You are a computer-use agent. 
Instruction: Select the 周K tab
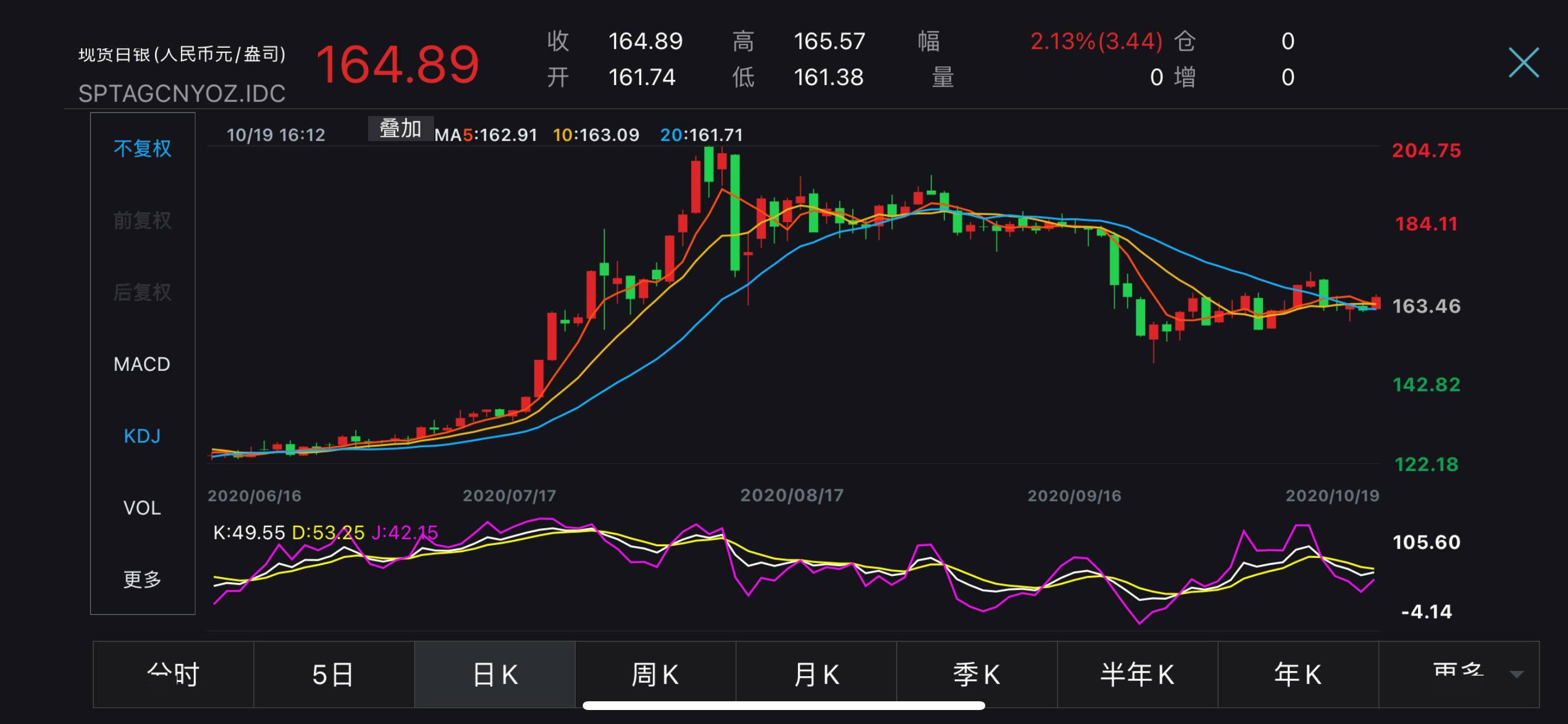point(656,674)
